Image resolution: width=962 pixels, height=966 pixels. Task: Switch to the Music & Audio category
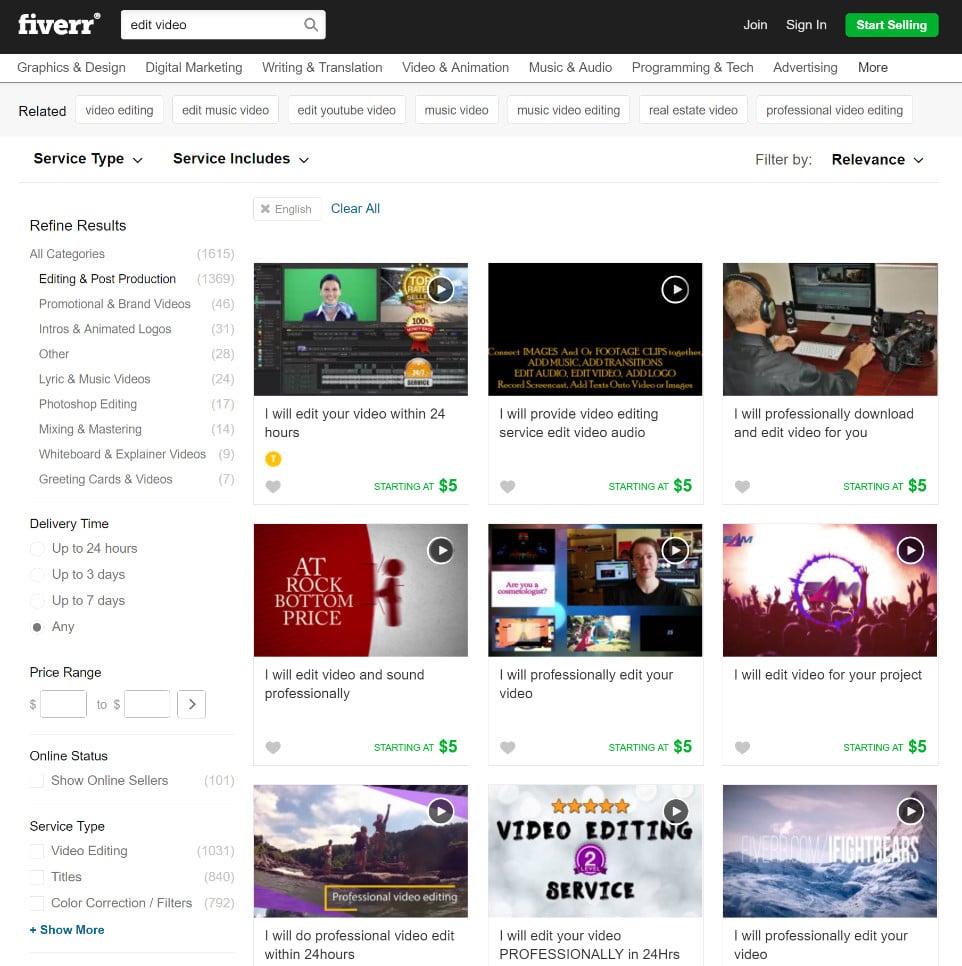pos(570,67)
